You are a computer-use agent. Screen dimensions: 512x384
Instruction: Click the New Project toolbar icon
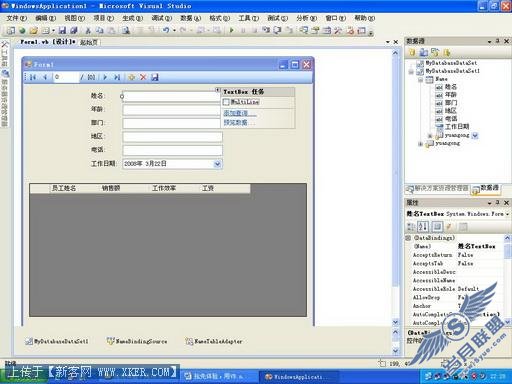pos(11,31)
